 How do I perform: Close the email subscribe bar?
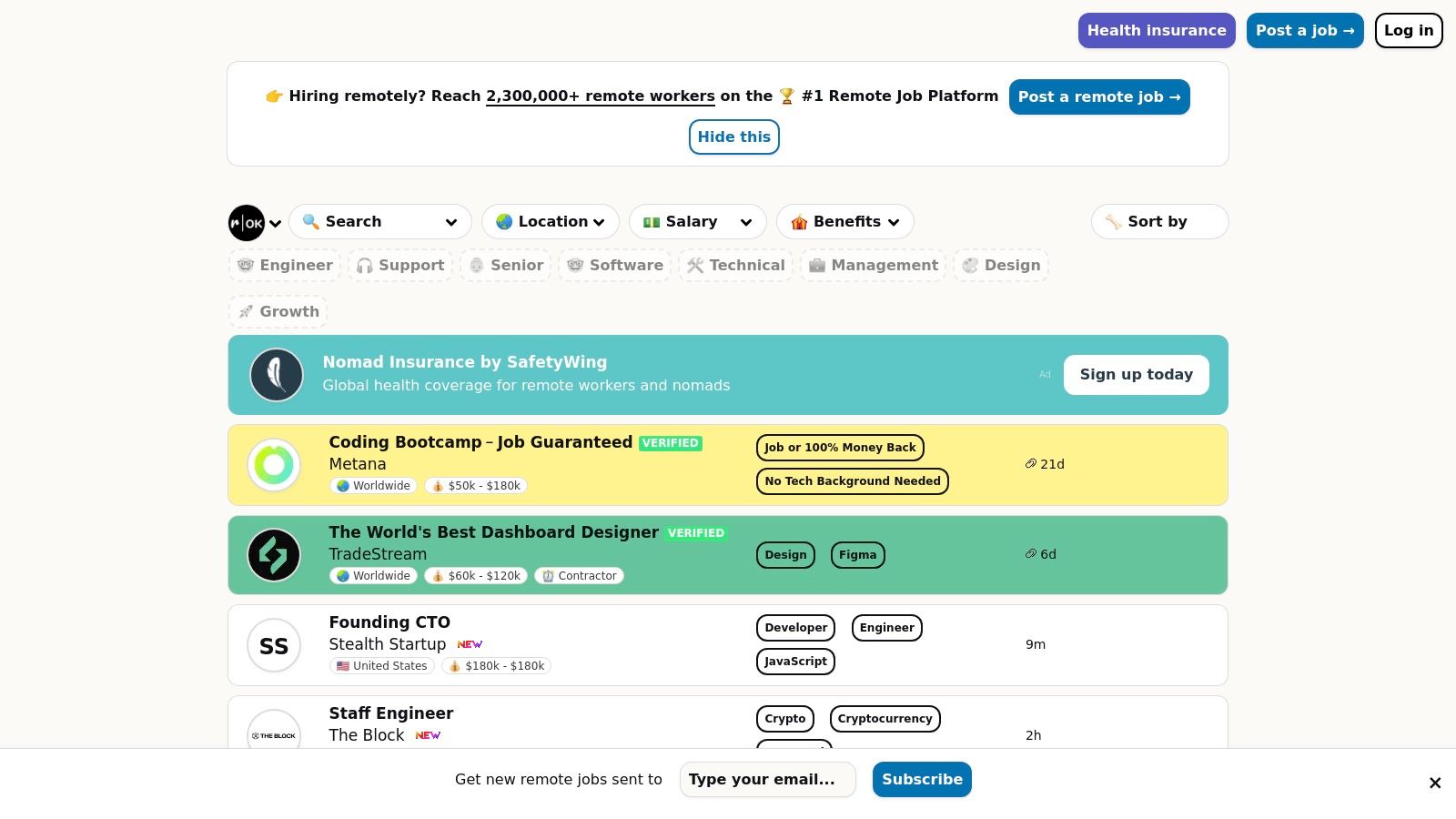tap(1435, 783)
